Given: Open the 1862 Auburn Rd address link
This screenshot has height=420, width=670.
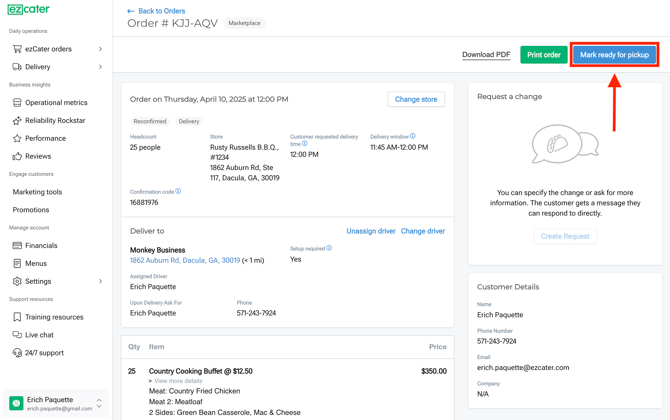Looking at the screenshot, I should click(x=184, y=260).
